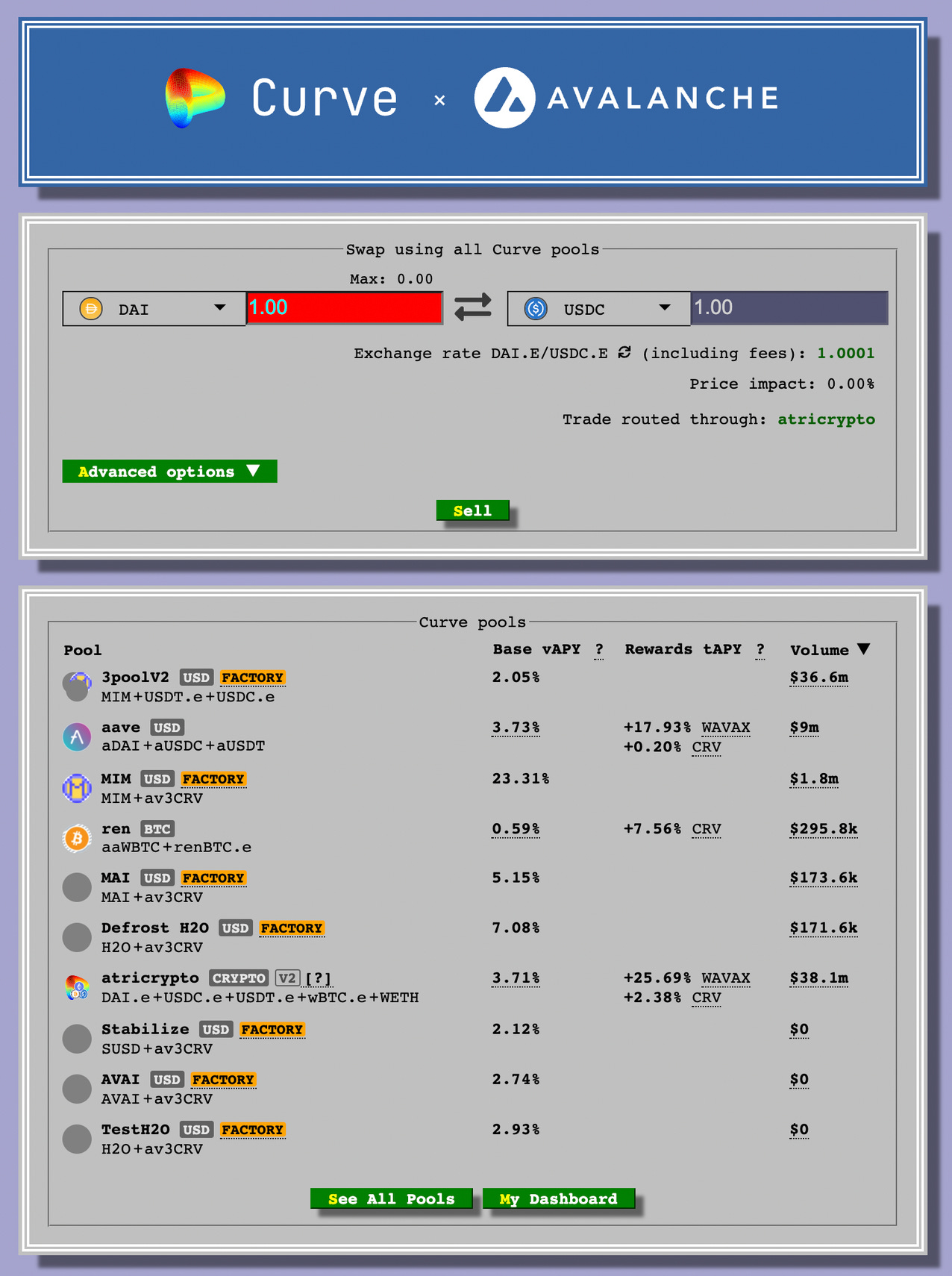This screenshot has width=952, height=1276.
Task: Click SUSD+av3CRV composition text
Action: click(x=157, y=1049)
